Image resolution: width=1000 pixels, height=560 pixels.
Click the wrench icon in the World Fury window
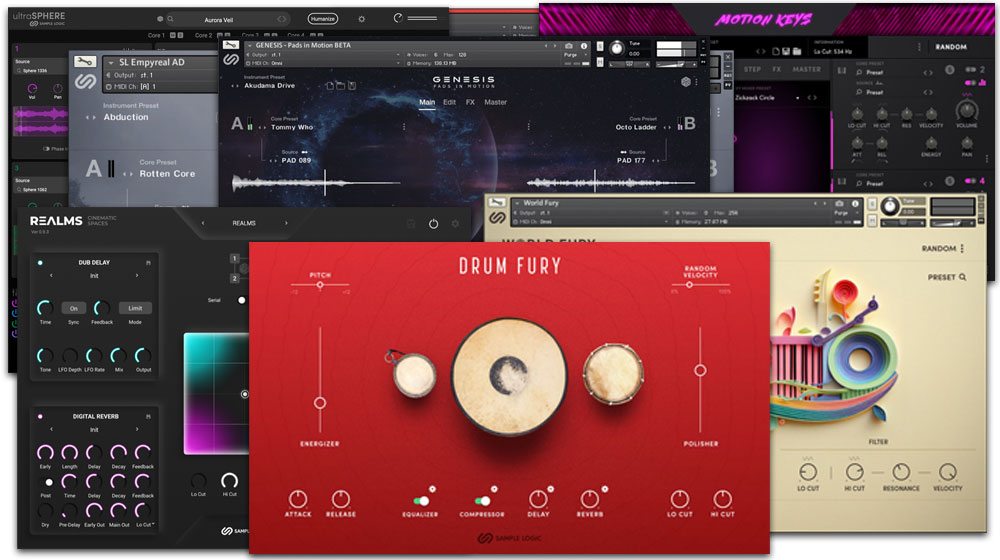pyautogui.click(x=496, y=203)
